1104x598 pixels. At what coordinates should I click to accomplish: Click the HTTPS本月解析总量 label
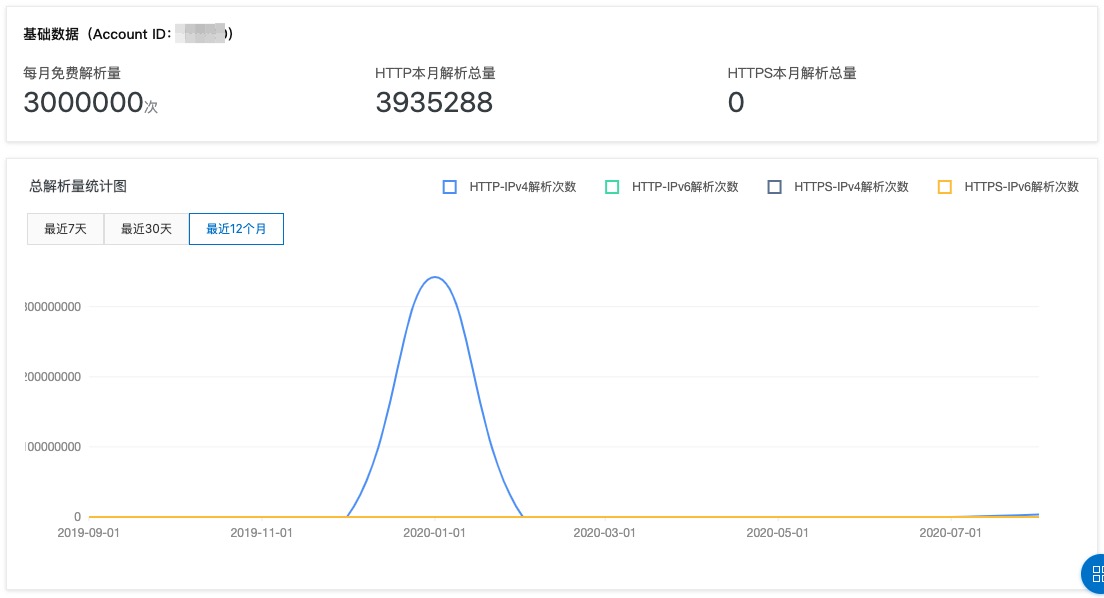(x=792, y=73)
